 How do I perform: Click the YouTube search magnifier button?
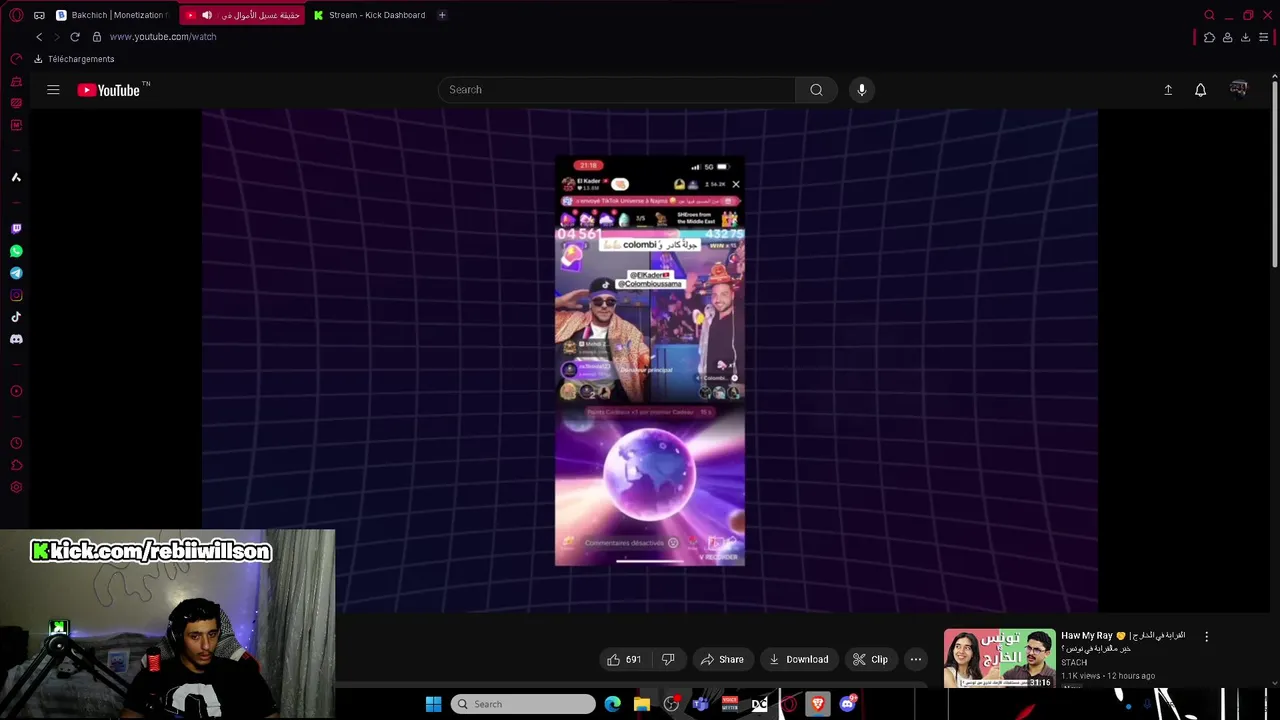[x=817, y=90]
